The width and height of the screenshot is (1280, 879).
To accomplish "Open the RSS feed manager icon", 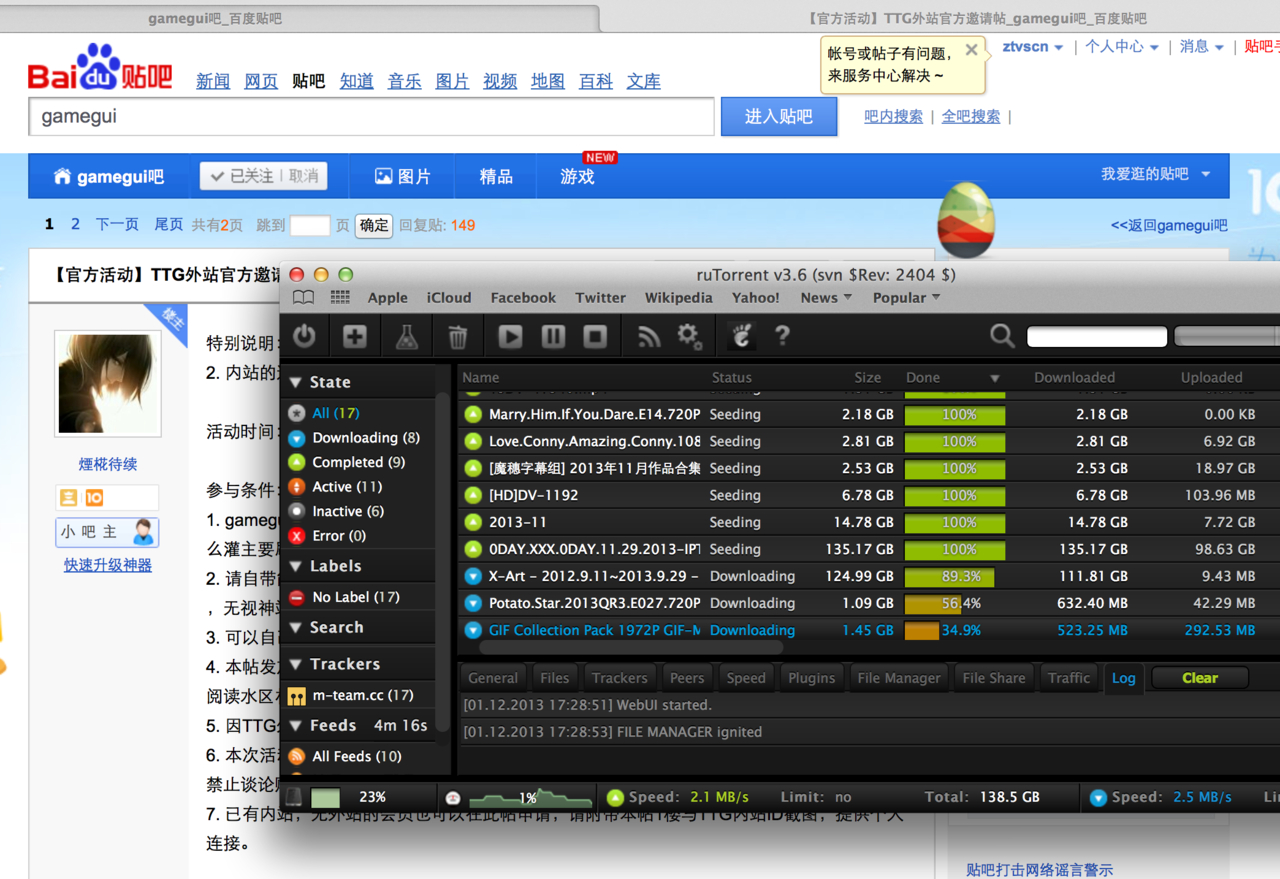I will point(649,337).
